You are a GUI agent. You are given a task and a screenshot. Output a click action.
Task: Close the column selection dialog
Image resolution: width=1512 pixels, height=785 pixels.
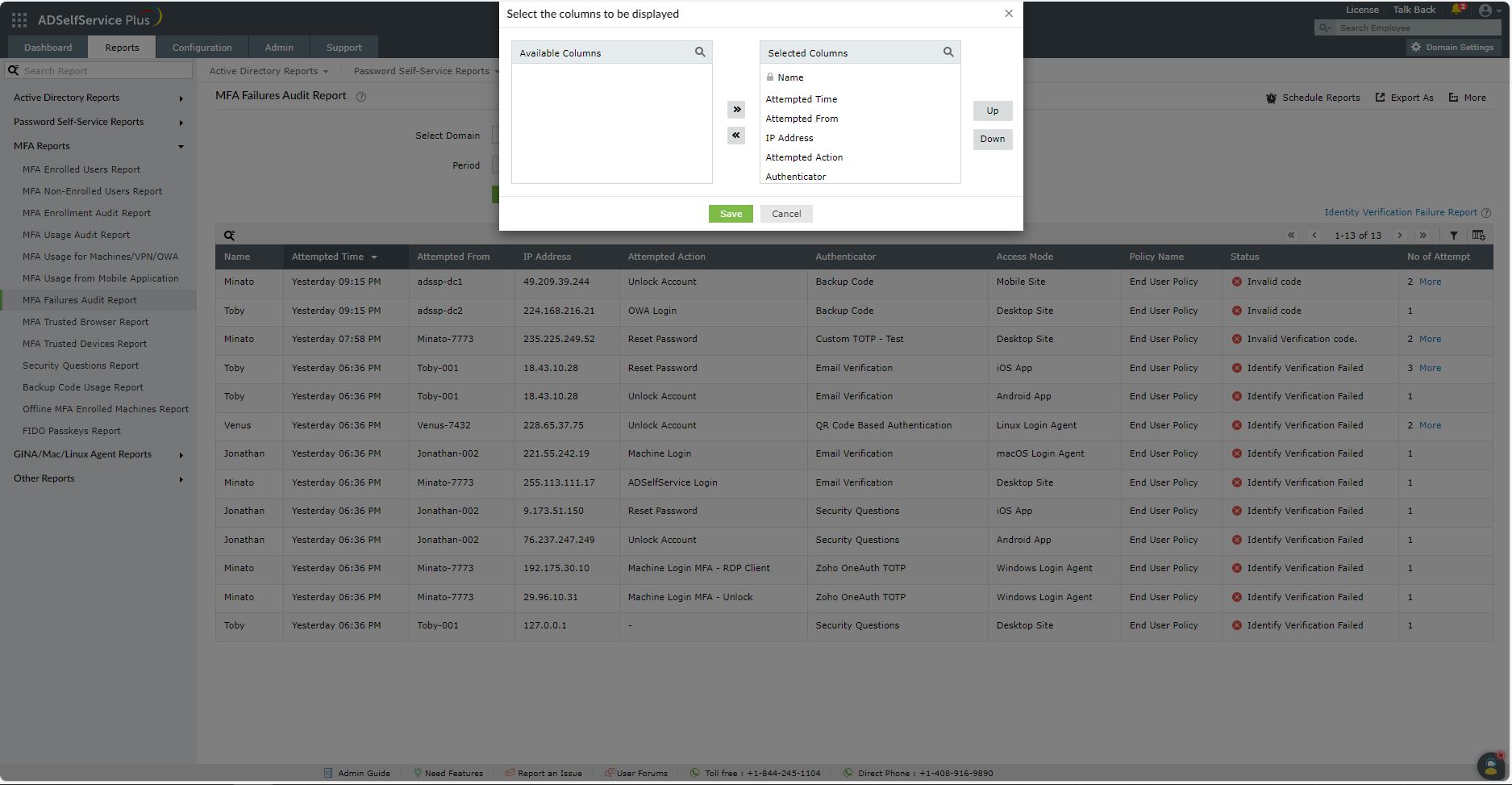click(x=1009, y=14)
